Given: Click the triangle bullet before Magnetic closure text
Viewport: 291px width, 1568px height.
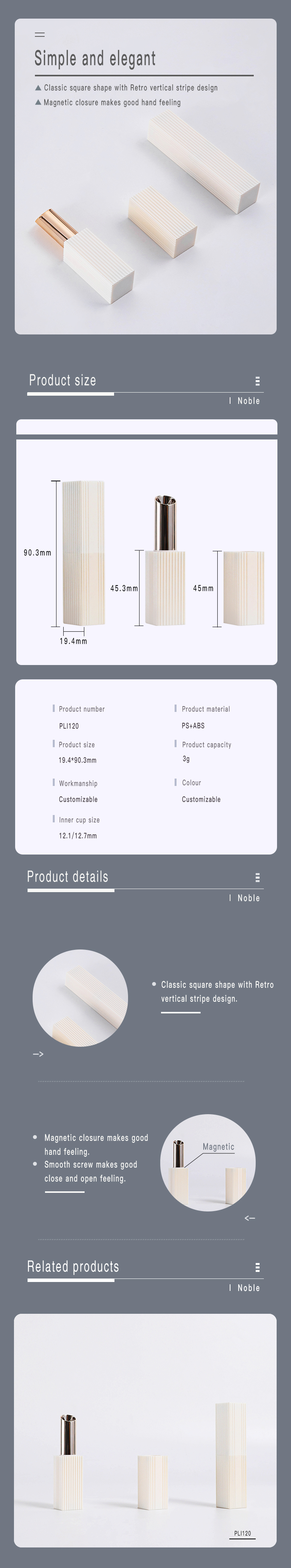Looking at the screenshot, I should click(x=38, y=102).
